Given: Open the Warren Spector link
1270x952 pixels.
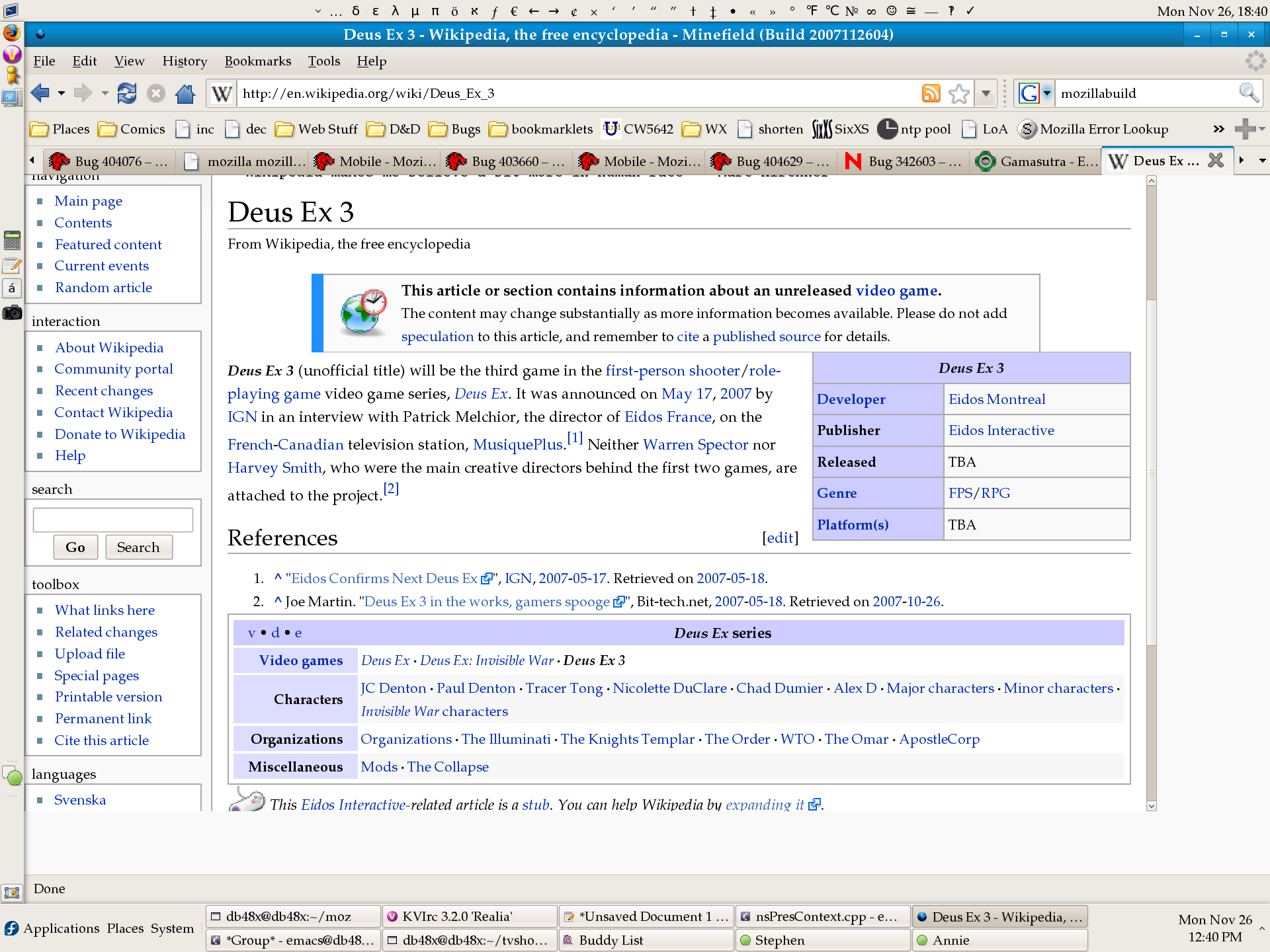Looking at the screenshot, I should (x=695, y=445).
